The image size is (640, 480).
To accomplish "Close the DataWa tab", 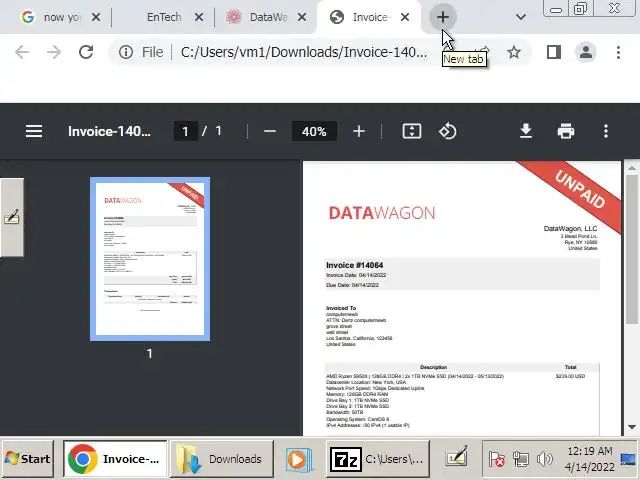I will [x=302, y=17].
